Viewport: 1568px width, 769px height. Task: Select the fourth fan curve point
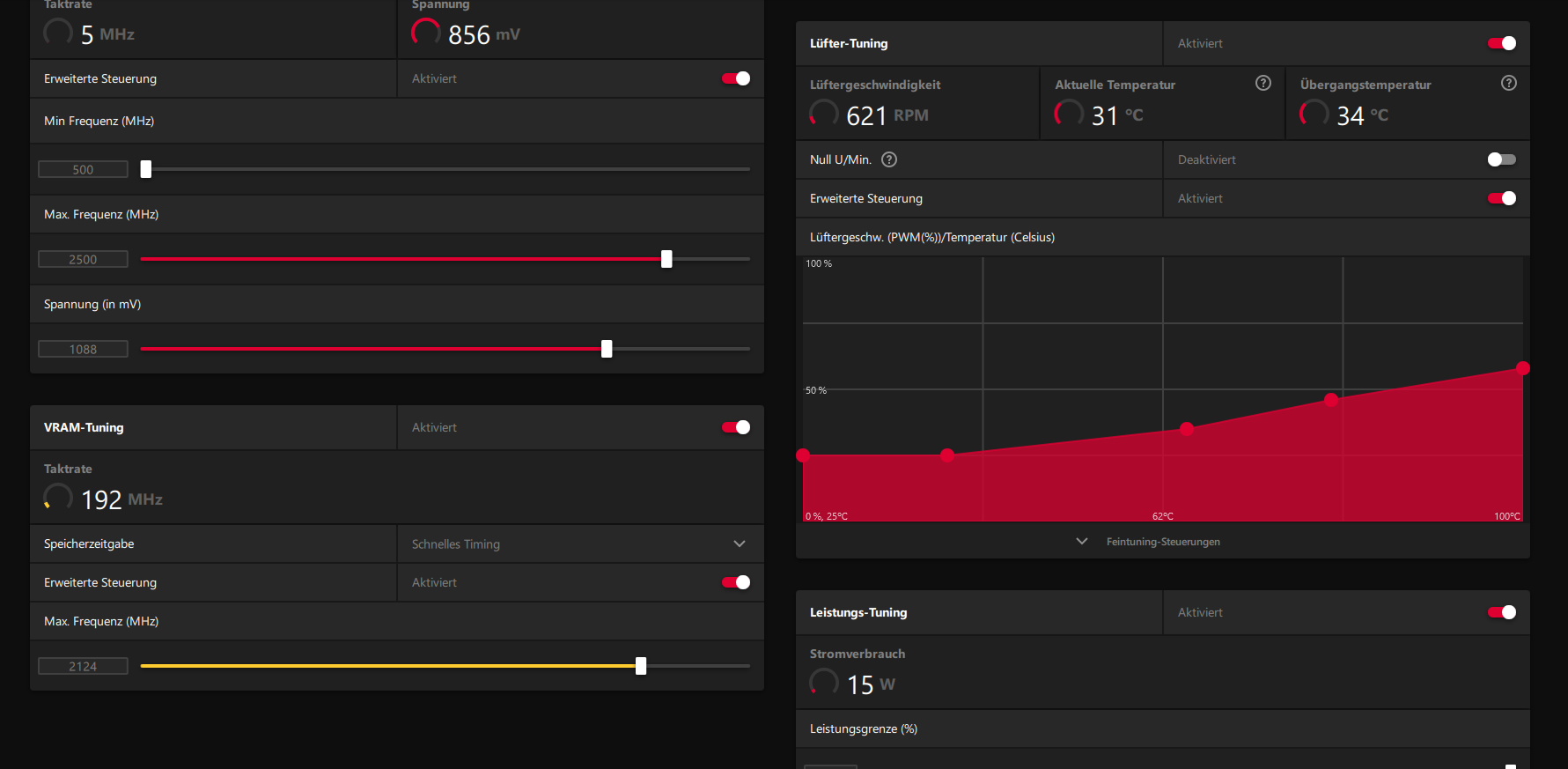tap(1331, 400)
